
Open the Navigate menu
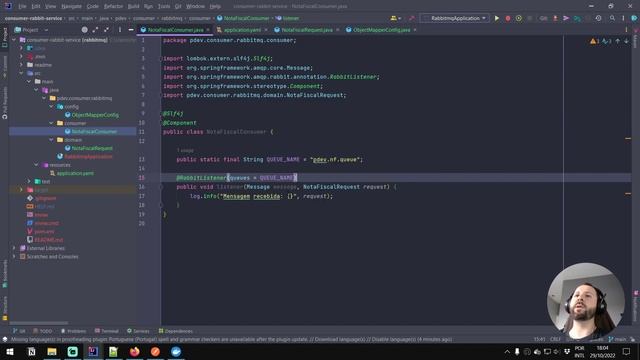(71, 6)
